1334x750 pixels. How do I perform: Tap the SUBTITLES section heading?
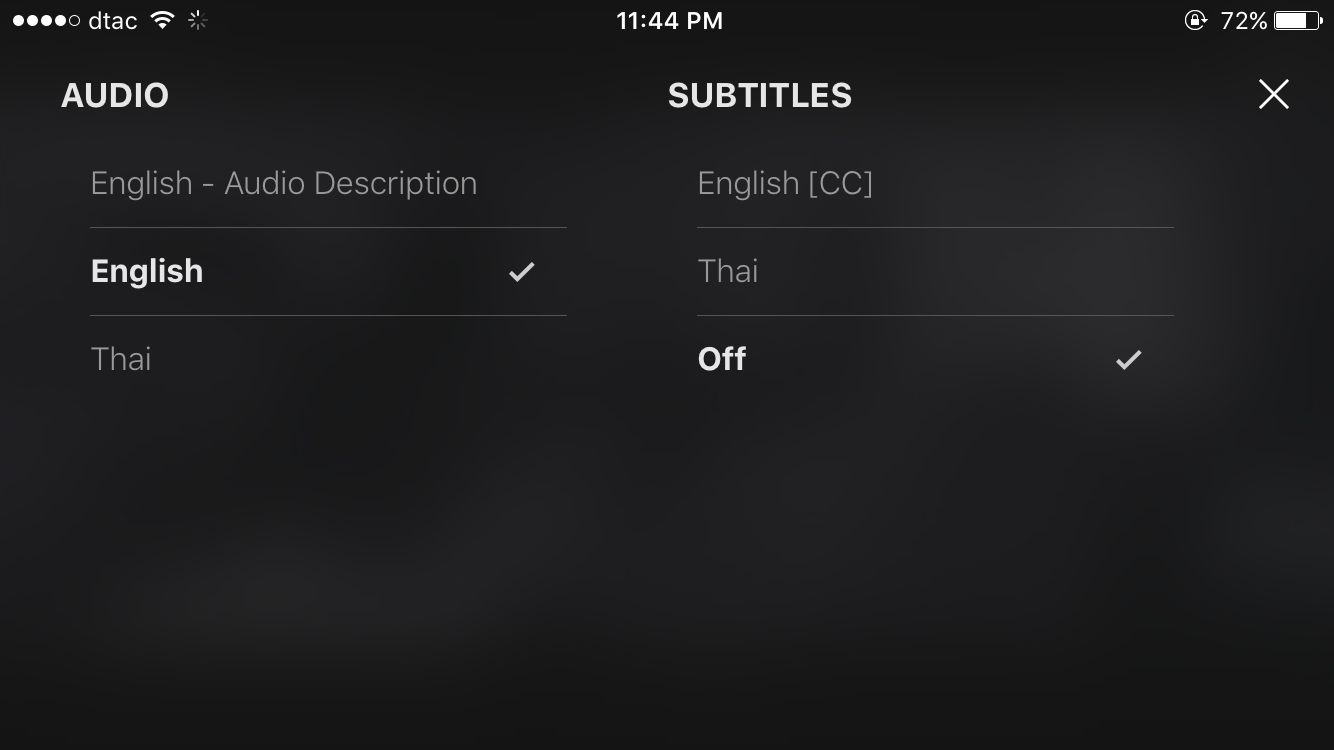(x=760, y=96)
